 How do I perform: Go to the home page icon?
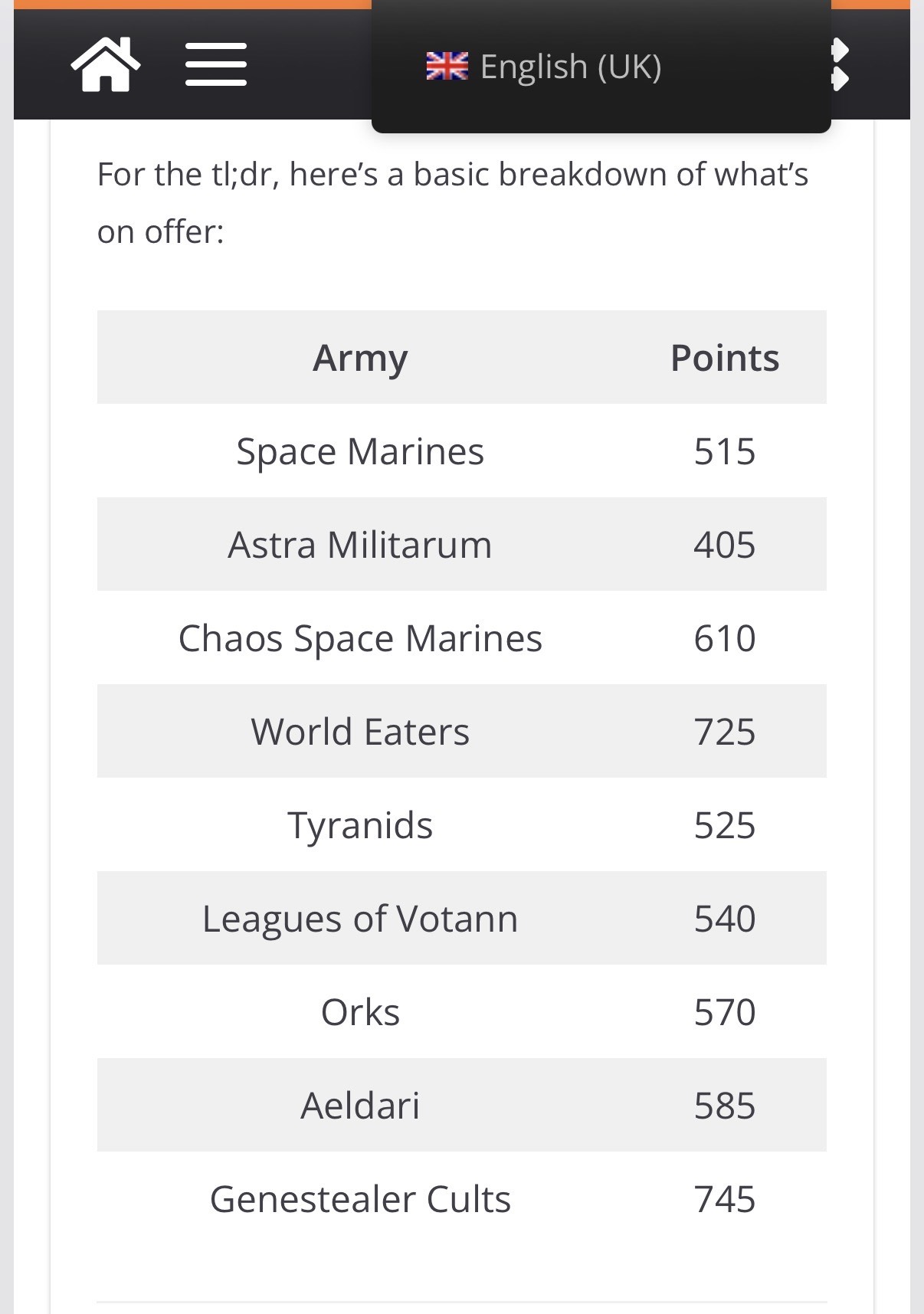[106, 65]
